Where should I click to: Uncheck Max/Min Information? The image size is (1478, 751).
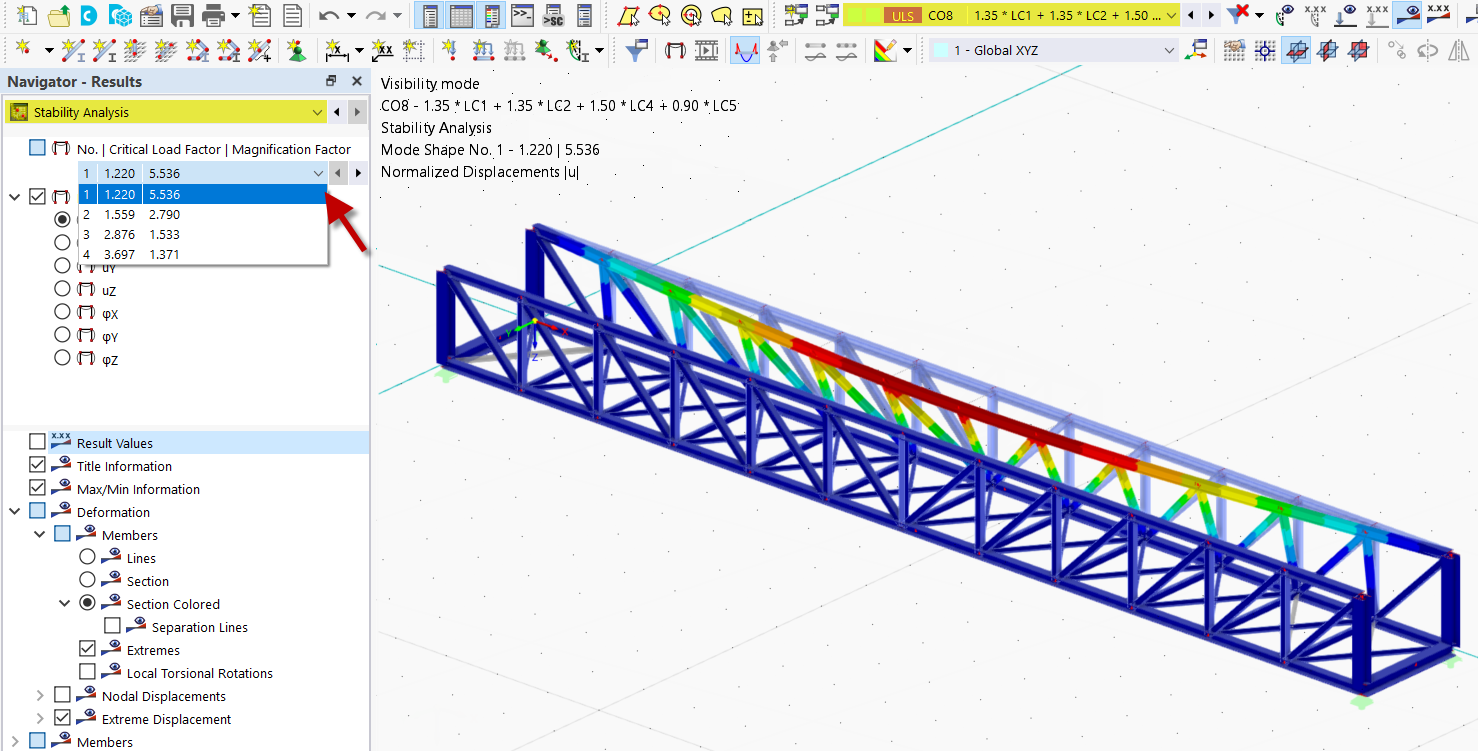point(39,488)
